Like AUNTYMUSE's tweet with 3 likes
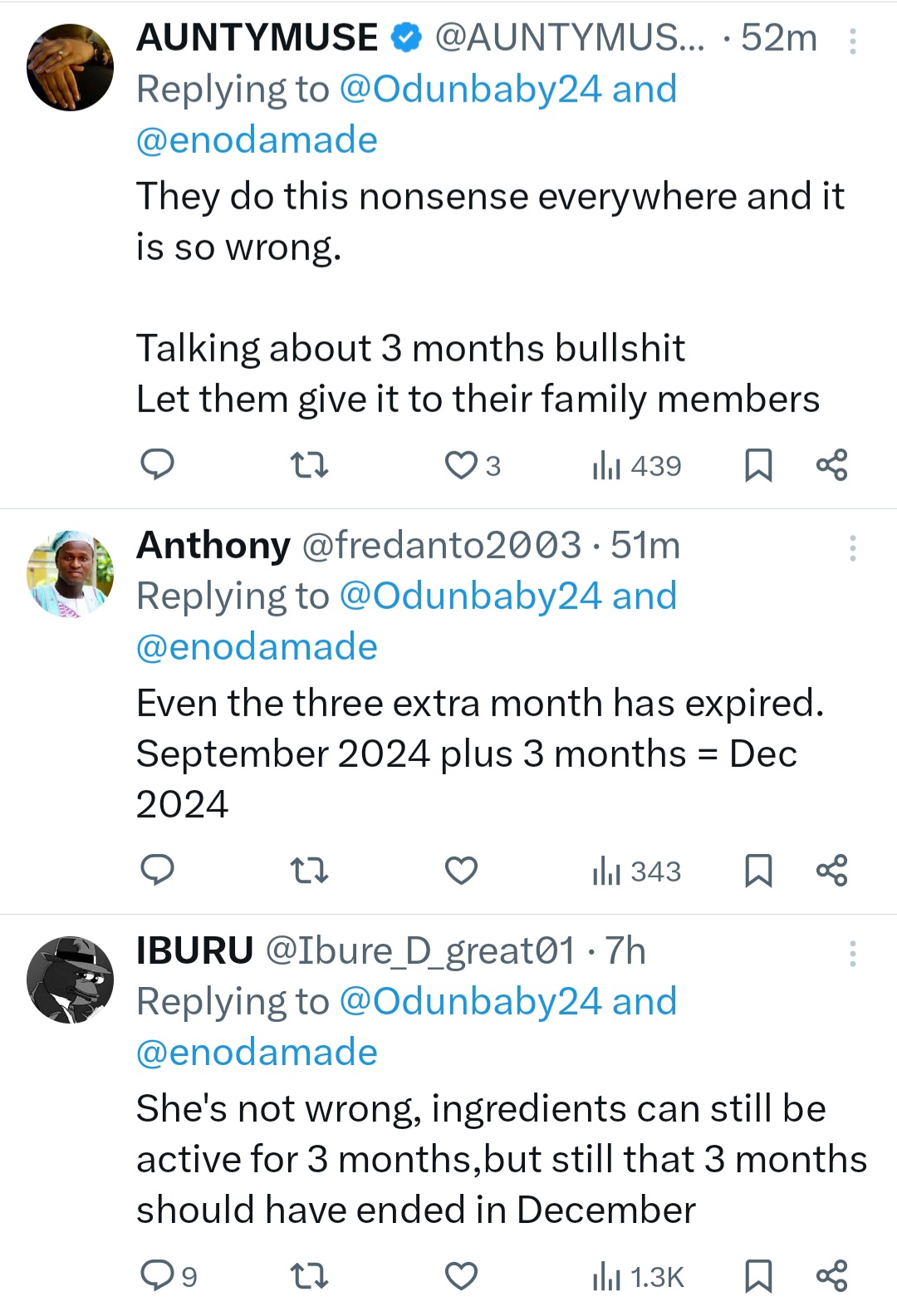This screenshot has width=897, height=1316. 461,465
